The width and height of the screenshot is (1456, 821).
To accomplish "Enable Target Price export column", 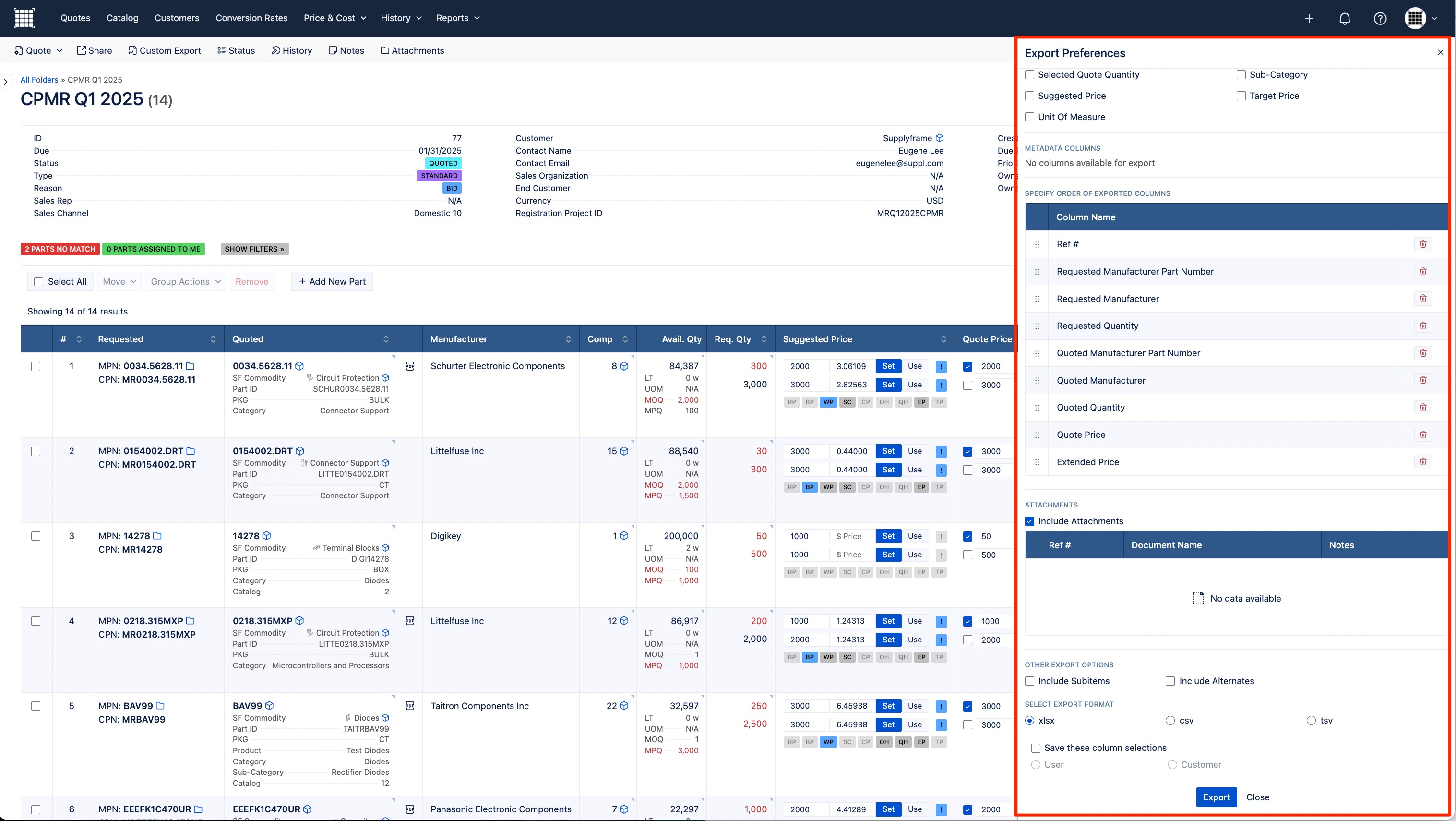I will 1241,96.
